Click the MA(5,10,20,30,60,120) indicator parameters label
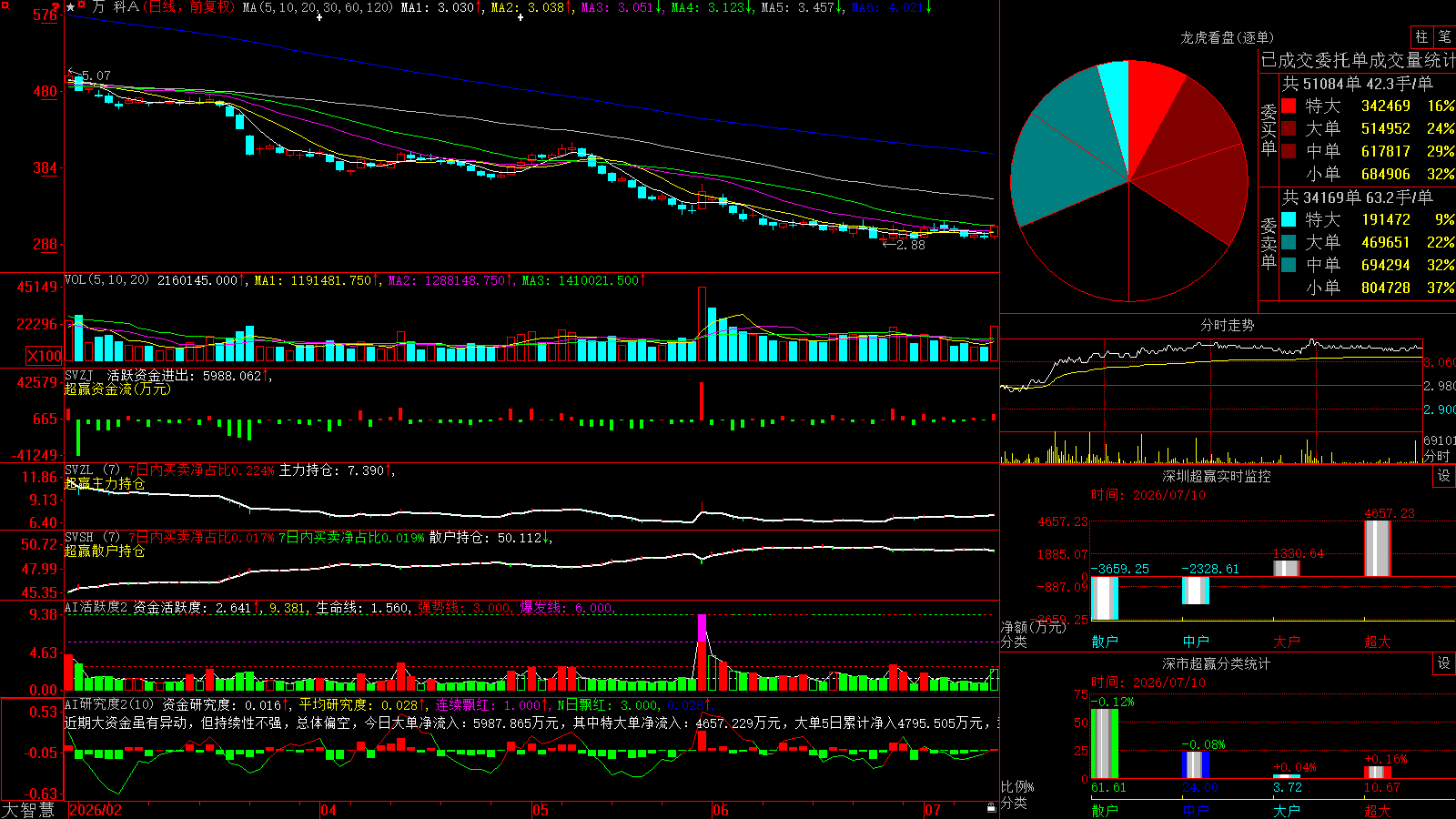The height and width of the screenshot is (819, 1456). (318, 7)
